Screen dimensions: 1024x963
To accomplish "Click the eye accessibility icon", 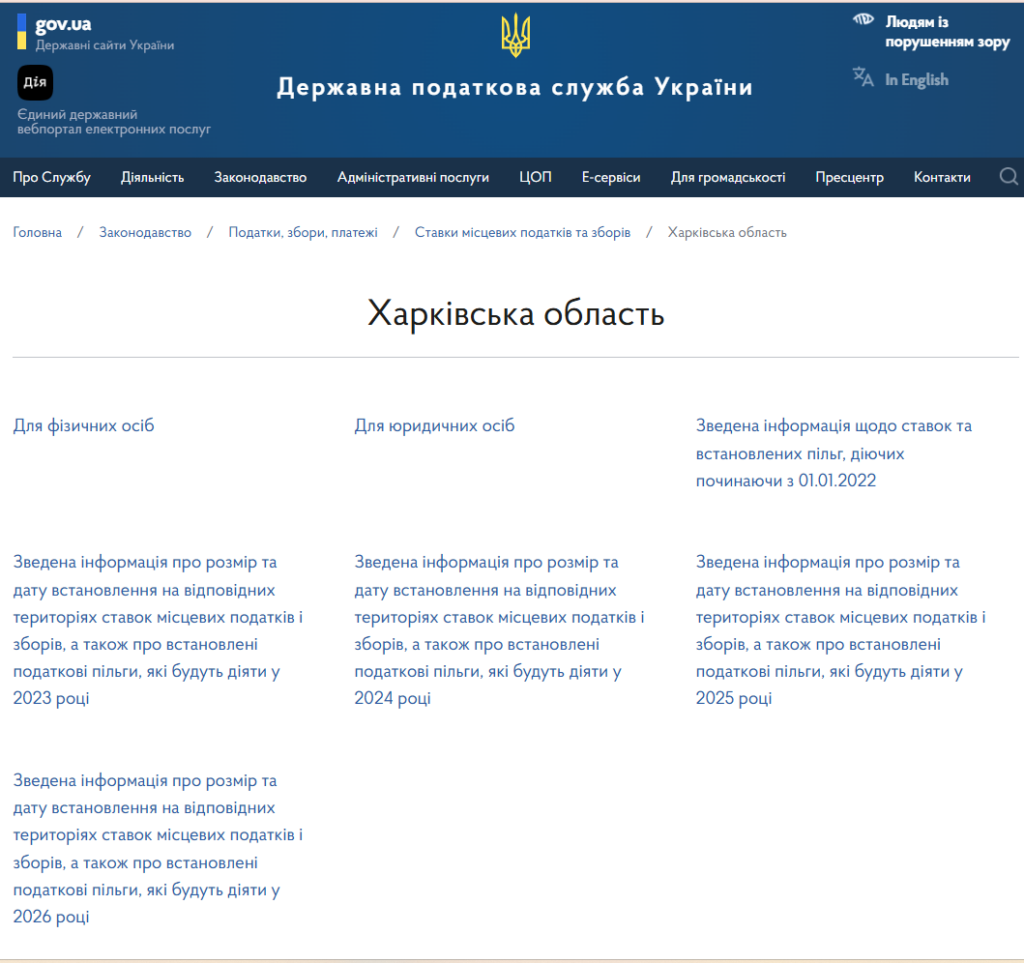I will [x=863, y=20].
